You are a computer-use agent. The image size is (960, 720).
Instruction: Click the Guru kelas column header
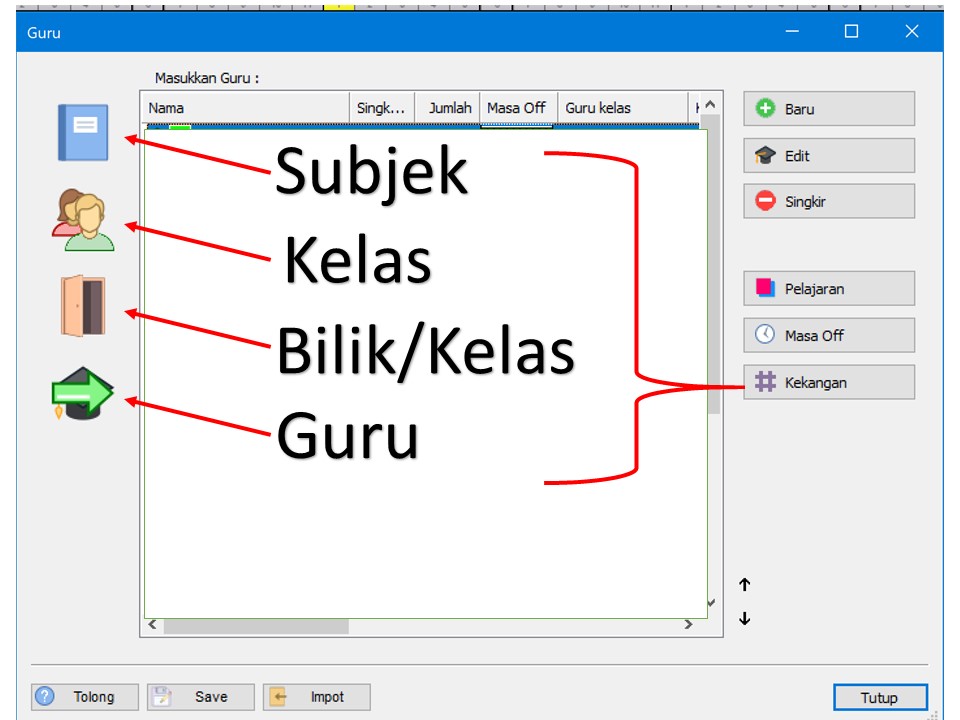pos(620,108)
